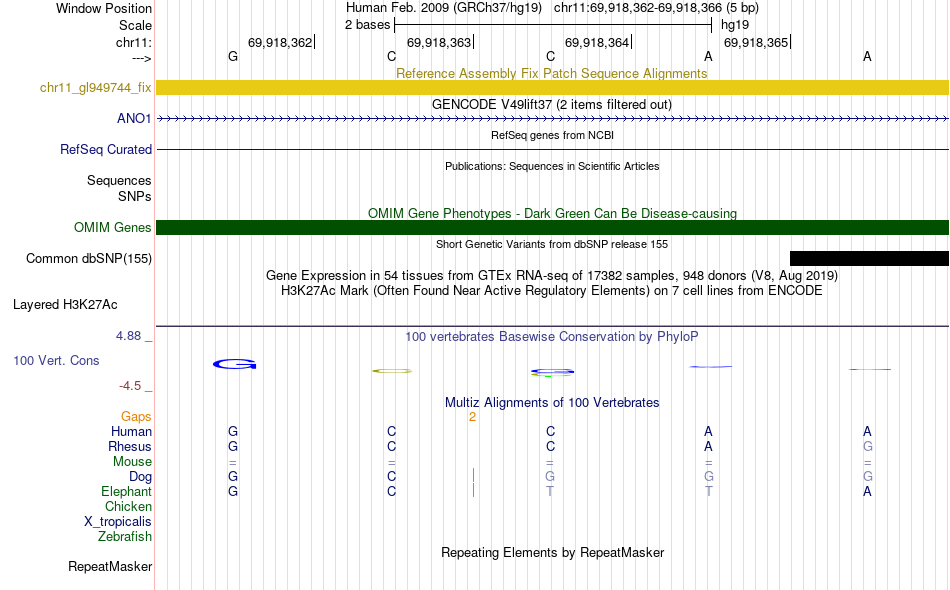Click the ANO1 intron arrow line

pos(553,119)
